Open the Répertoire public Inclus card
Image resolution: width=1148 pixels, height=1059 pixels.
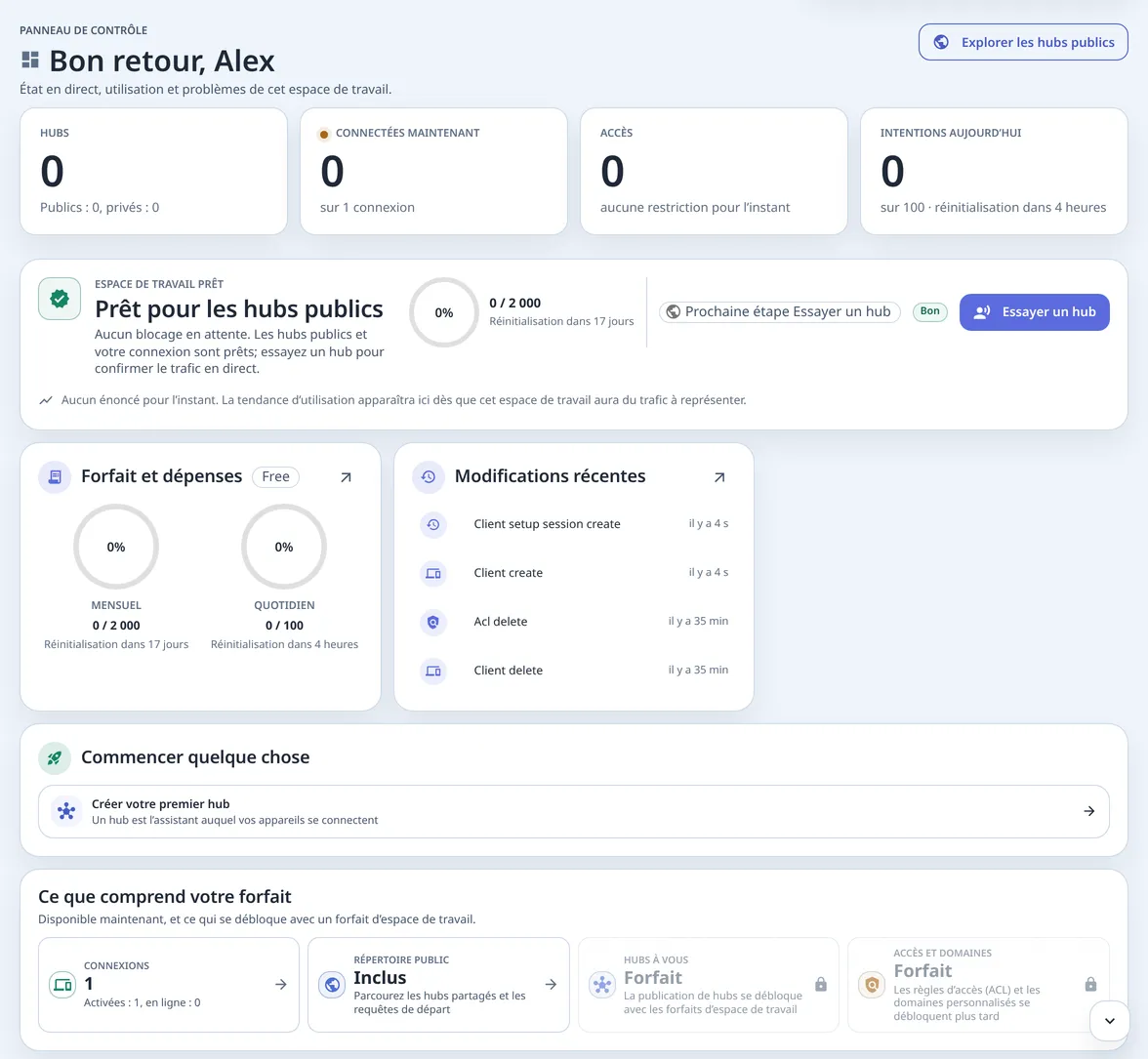point(438,985)
